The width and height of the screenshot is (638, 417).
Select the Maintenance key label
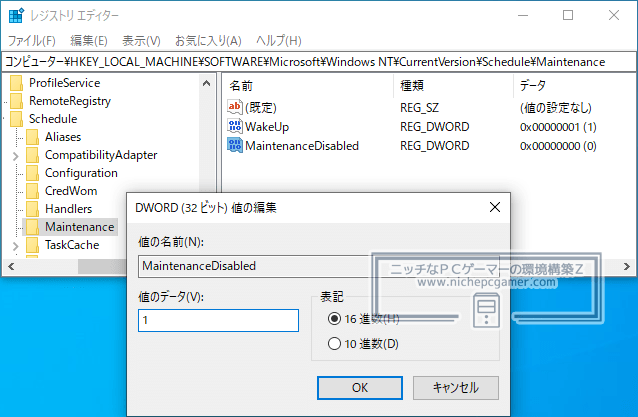pos(80,227)
